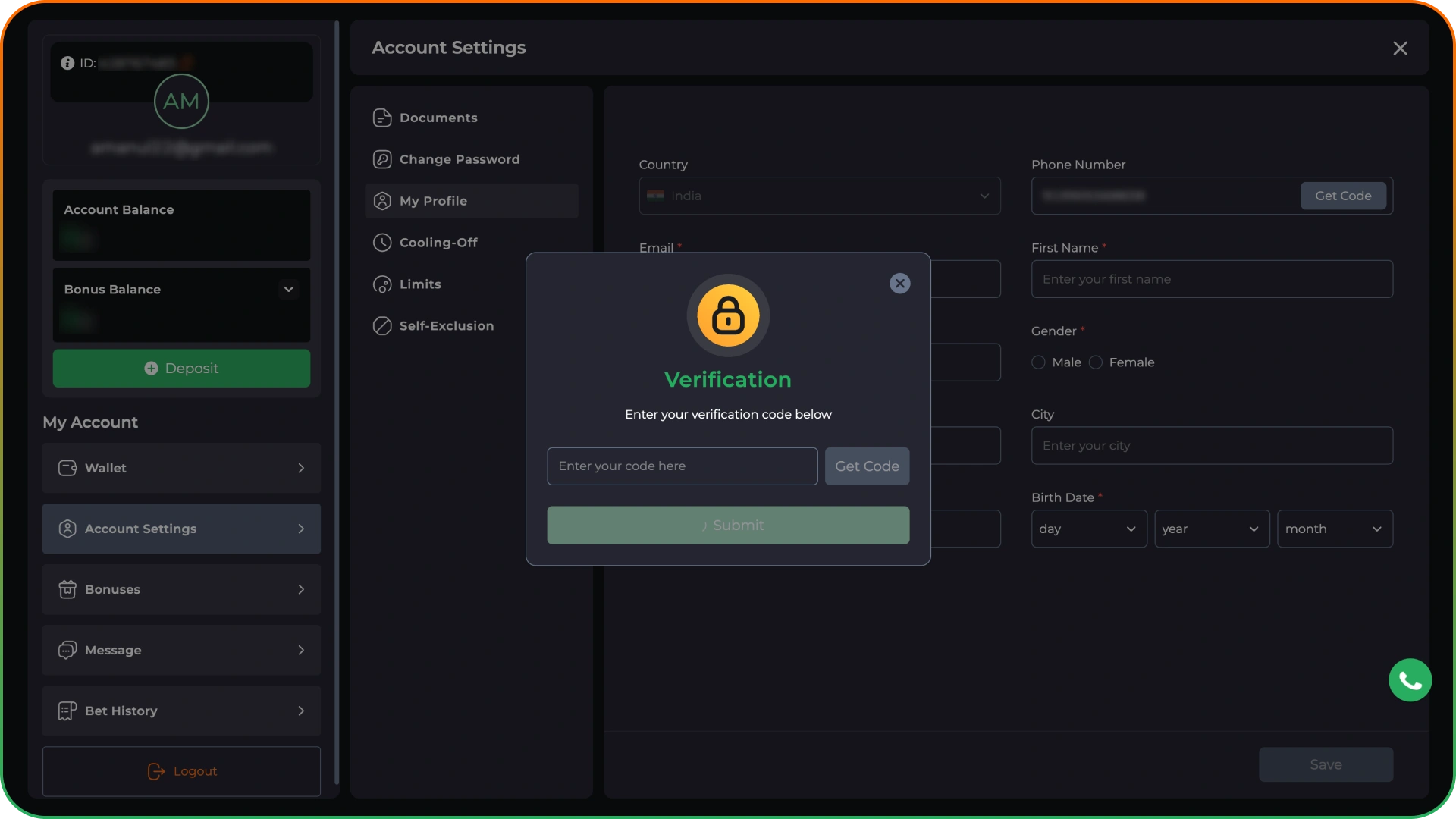
Task: Click the Logout arrow icon
Action: (x=156, y=771)
